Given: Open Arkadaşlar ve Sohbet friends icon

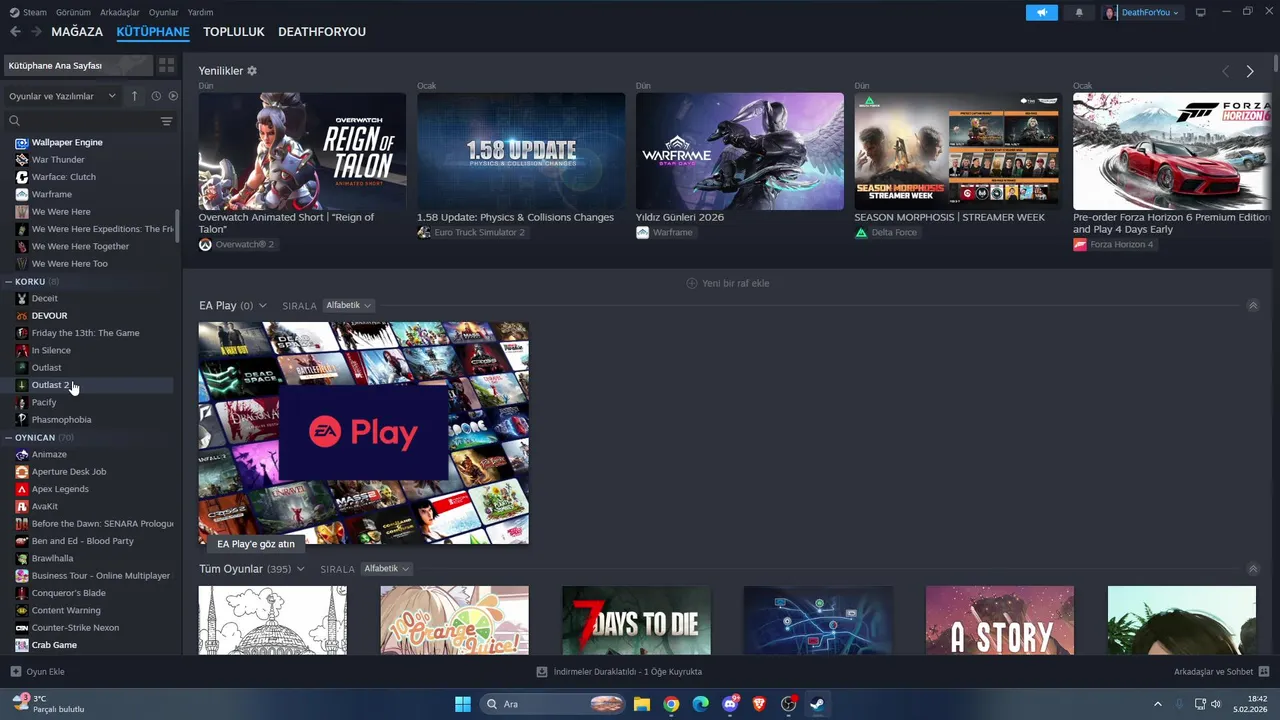Looking at the screenshot, I should click(1264, 672).
